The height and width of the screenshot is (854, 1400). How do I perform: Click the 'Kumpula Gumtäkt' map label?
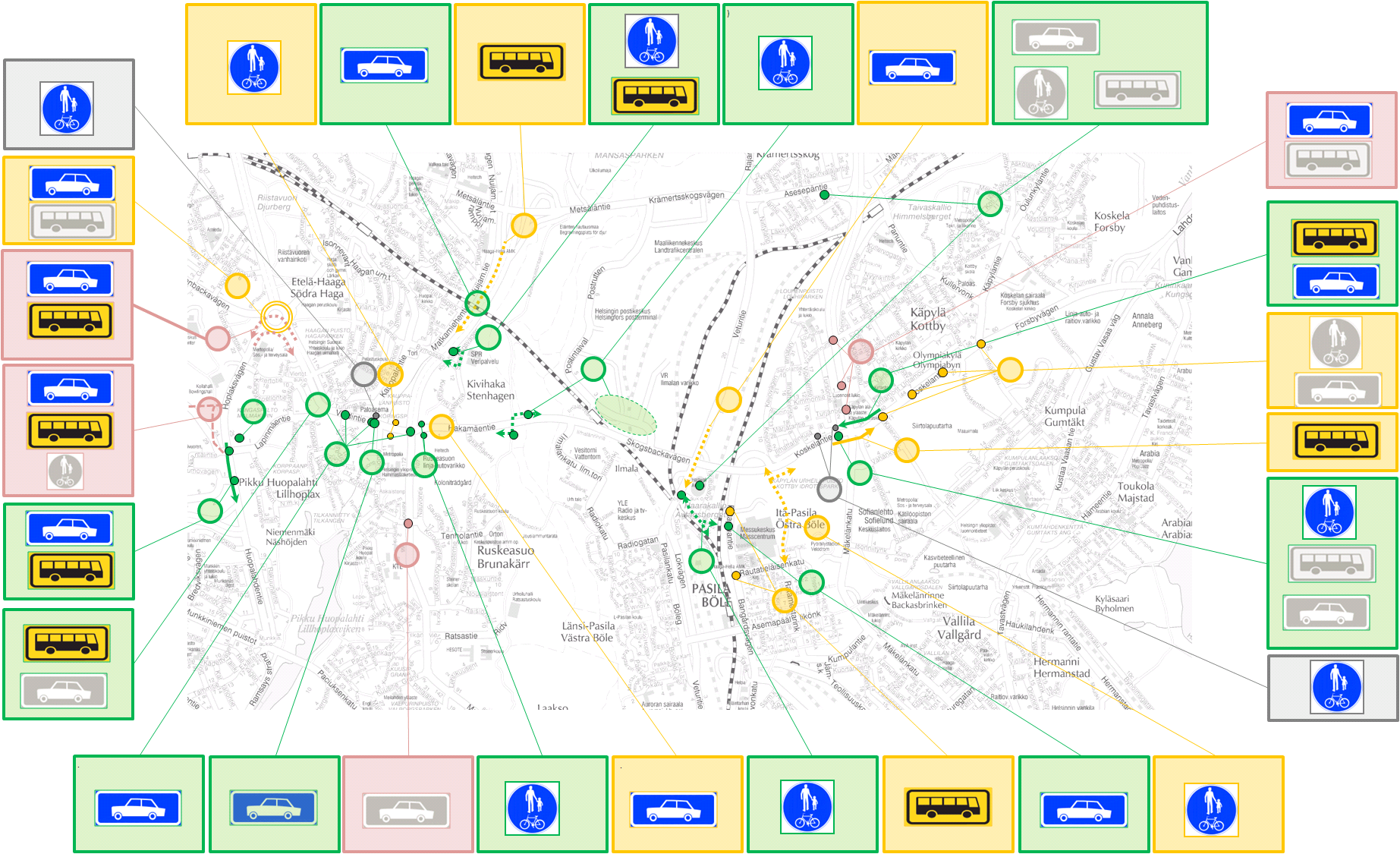pos(1065,417)
